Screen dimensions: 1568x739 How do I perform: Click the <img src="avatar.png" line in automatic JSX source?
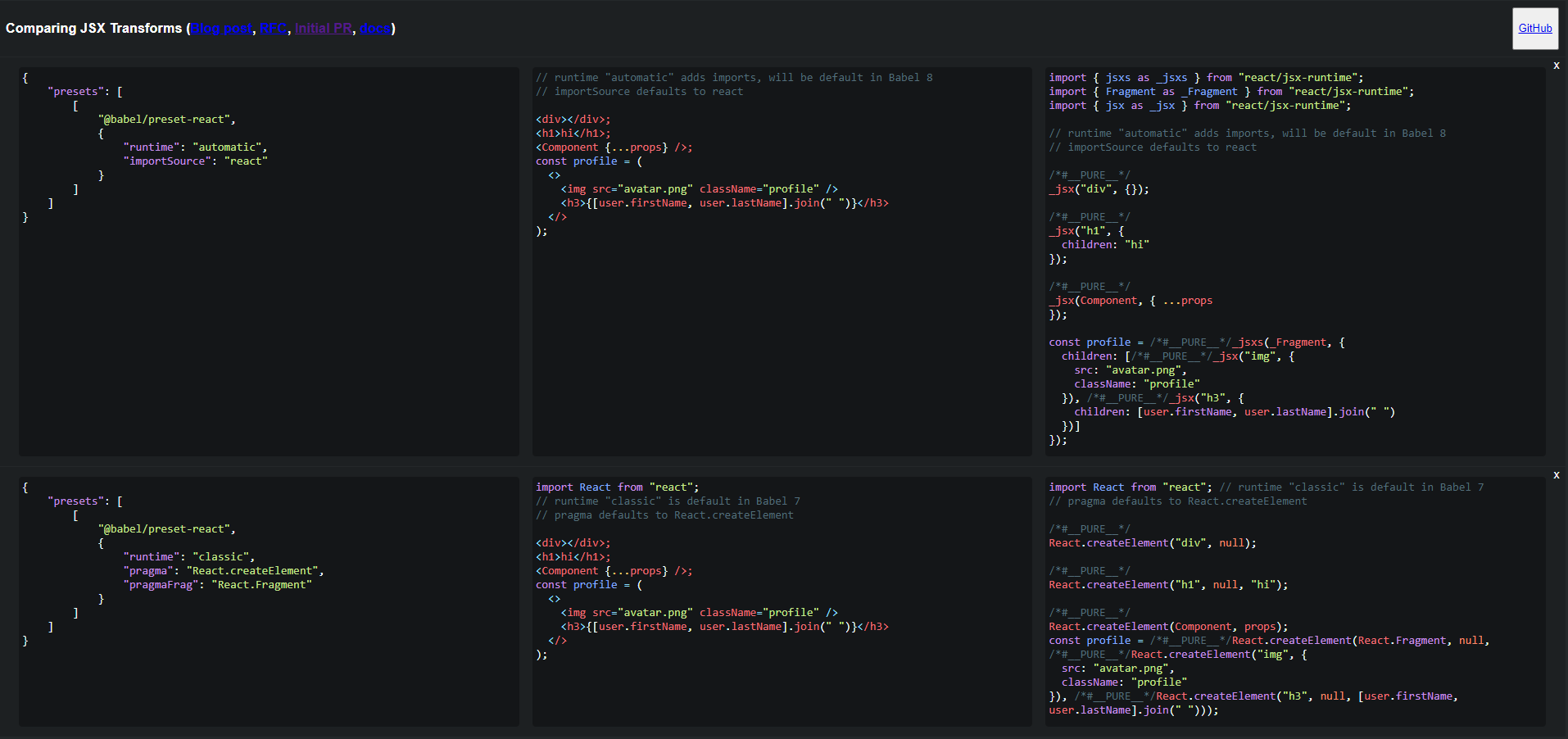point(700,189)
